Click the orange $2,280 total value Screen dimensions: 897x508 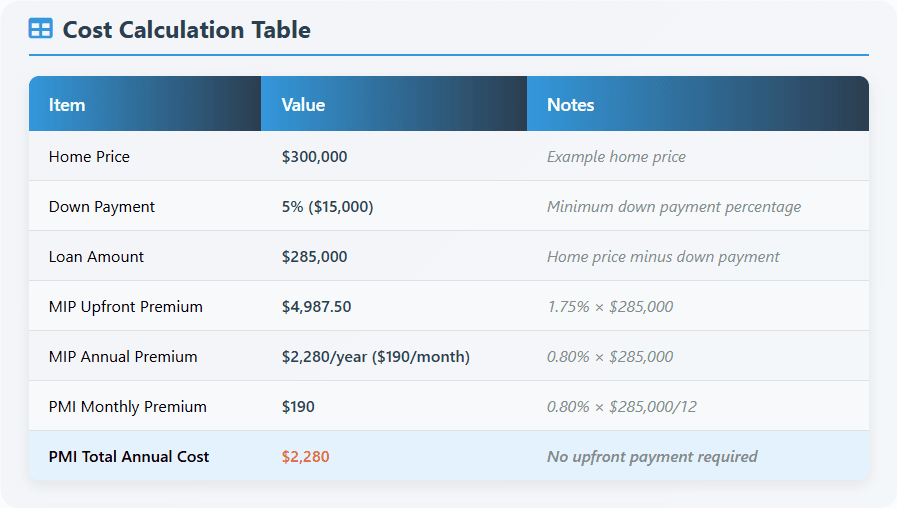[x=305, y=457]
